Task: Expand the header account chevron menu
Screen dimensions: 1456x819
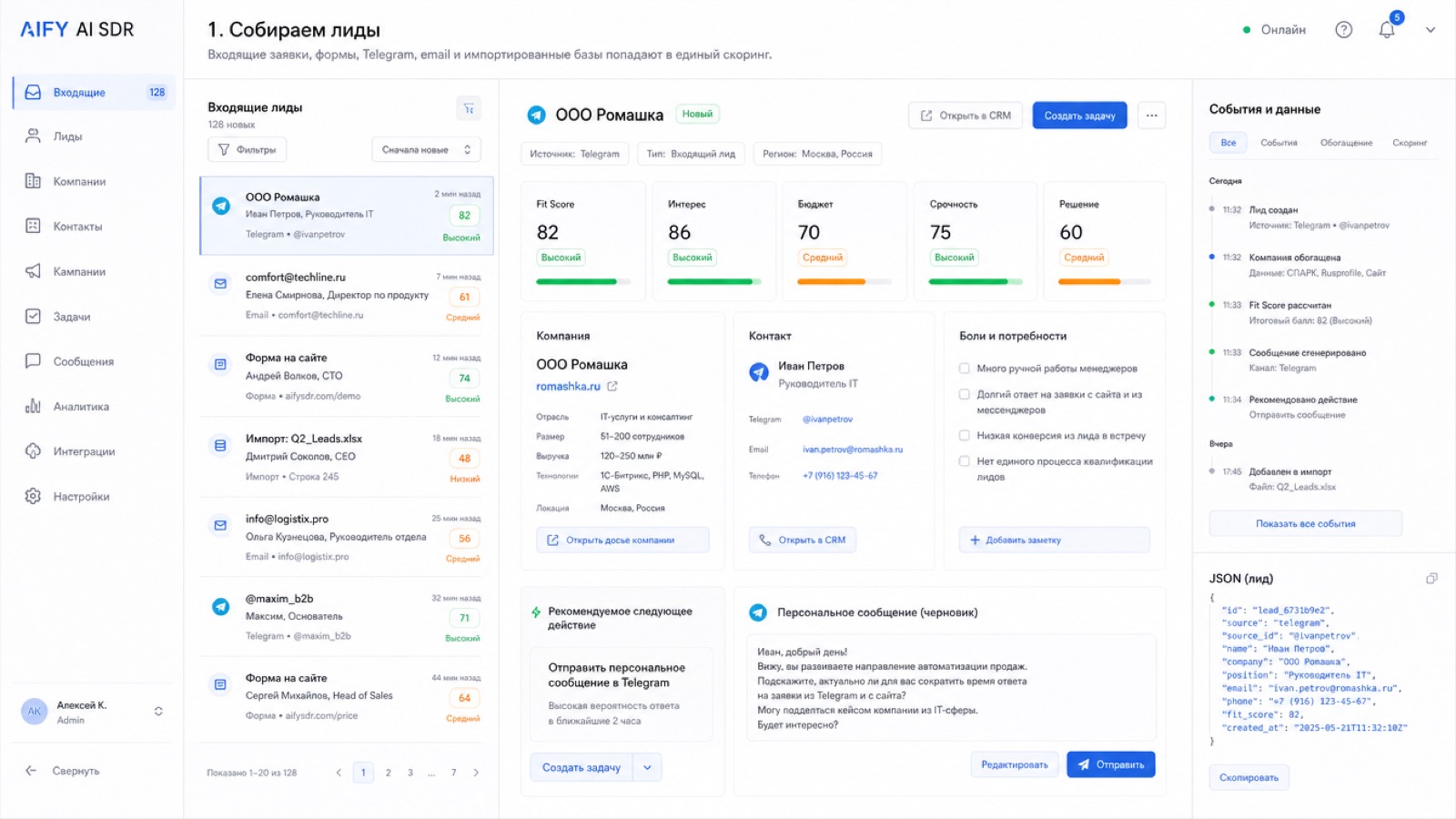Action: (x=1431, y=30)
